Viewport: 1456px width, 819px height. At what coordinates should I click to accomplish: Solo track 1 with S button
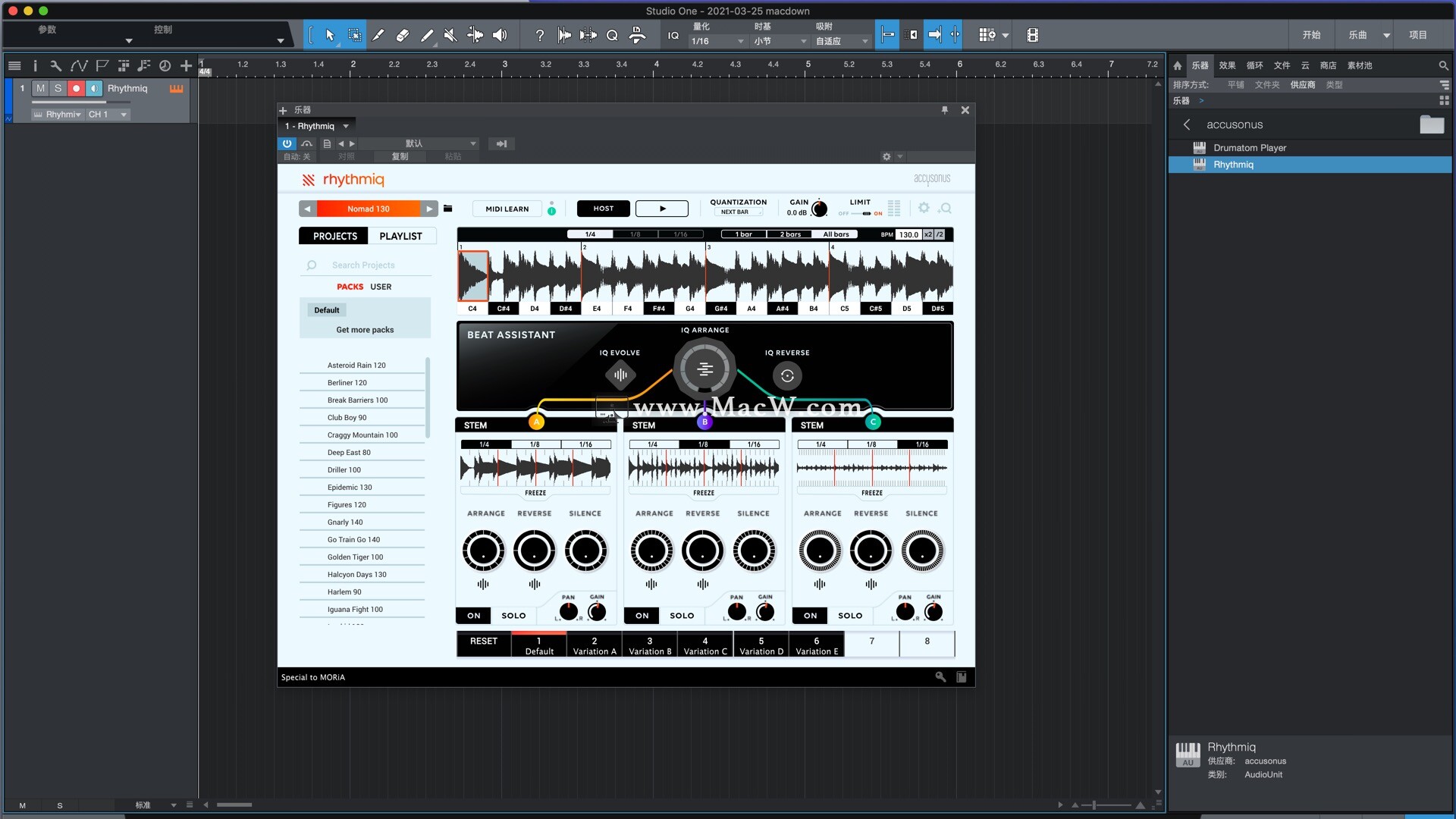pyautogui.click(x=58, y=89)
